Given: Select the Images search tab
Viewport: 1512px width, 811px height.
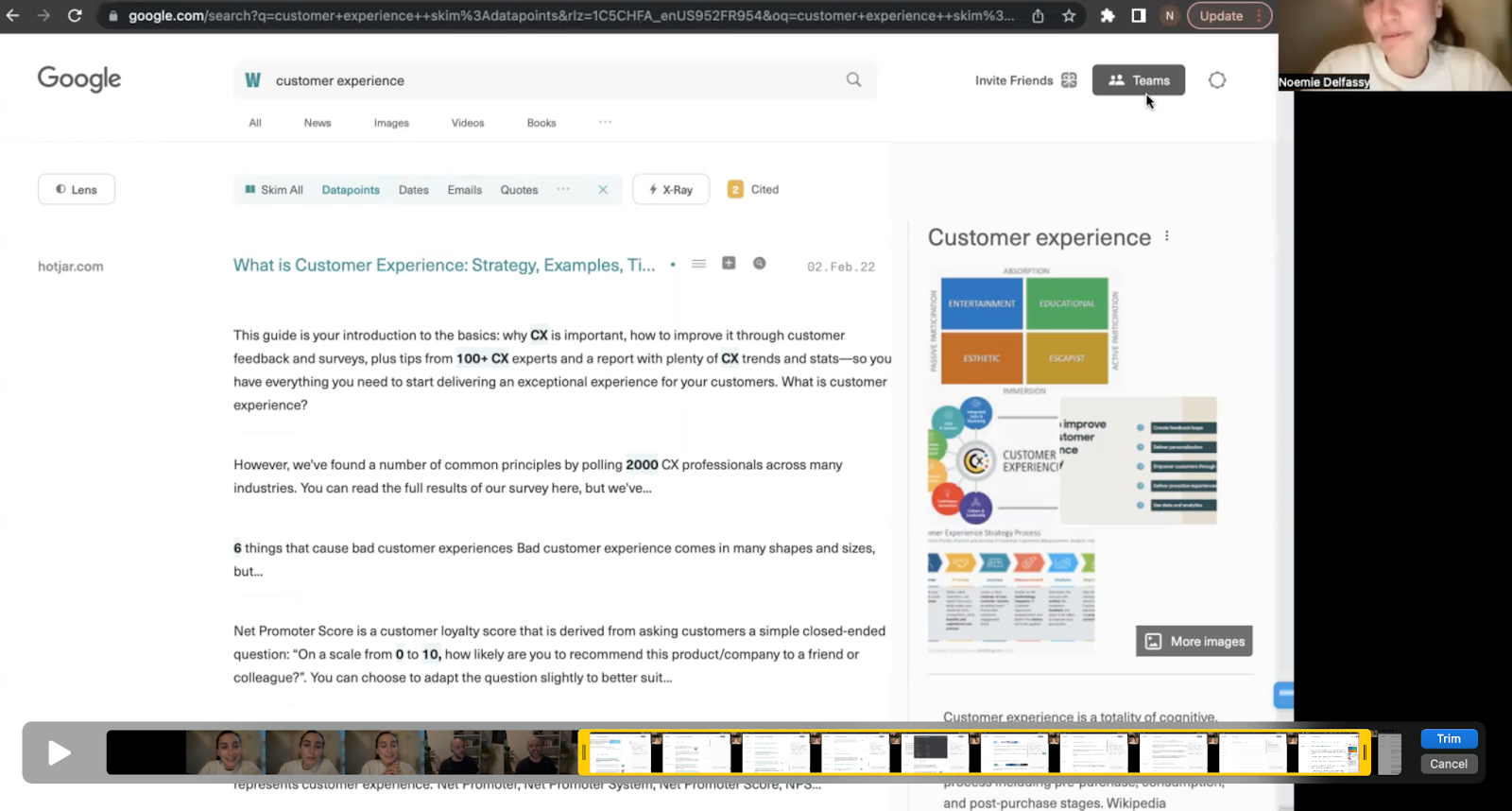Looking at the screenshot, I should pyautogui.click(x=391, y=123).
